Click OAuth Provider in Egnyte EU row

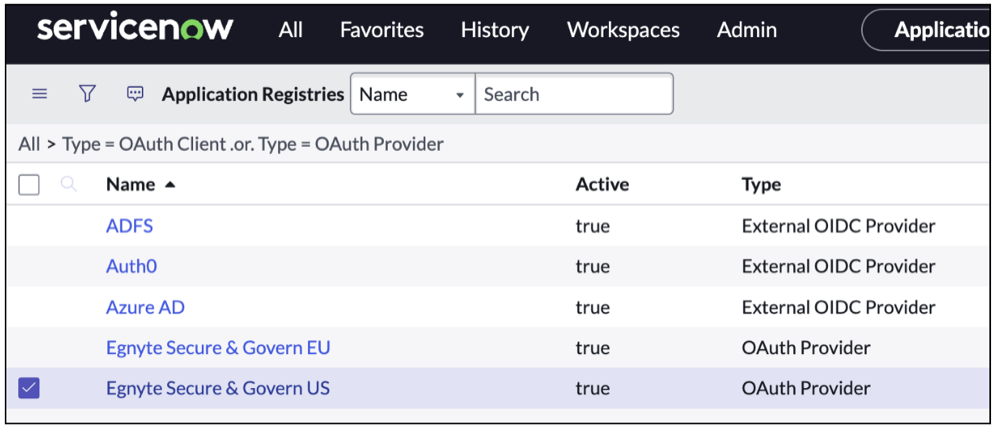coord(806,348)
